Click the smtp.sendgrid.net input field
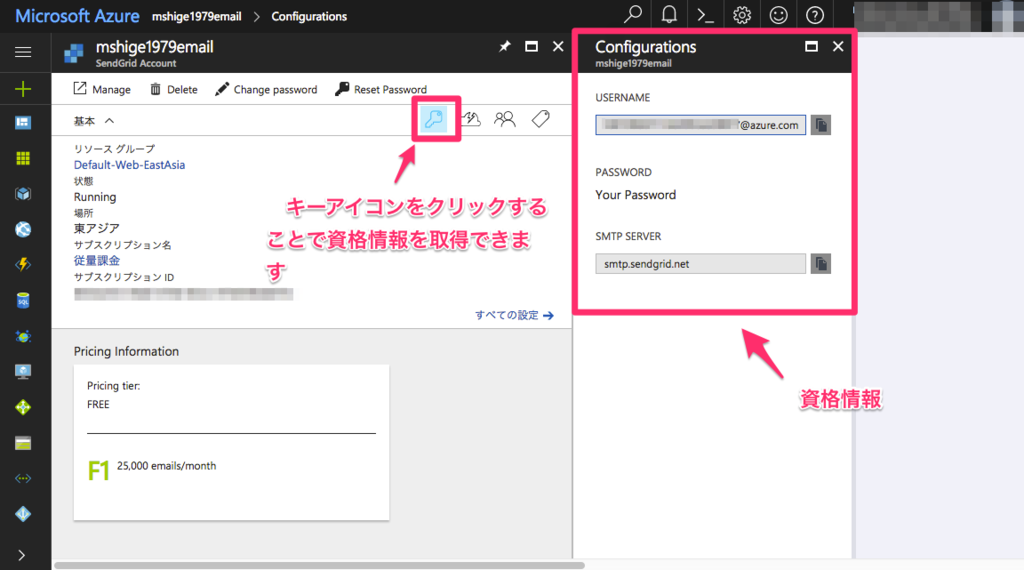Image resolution: width=1024 pixels, height=570 pixels. 700,264
